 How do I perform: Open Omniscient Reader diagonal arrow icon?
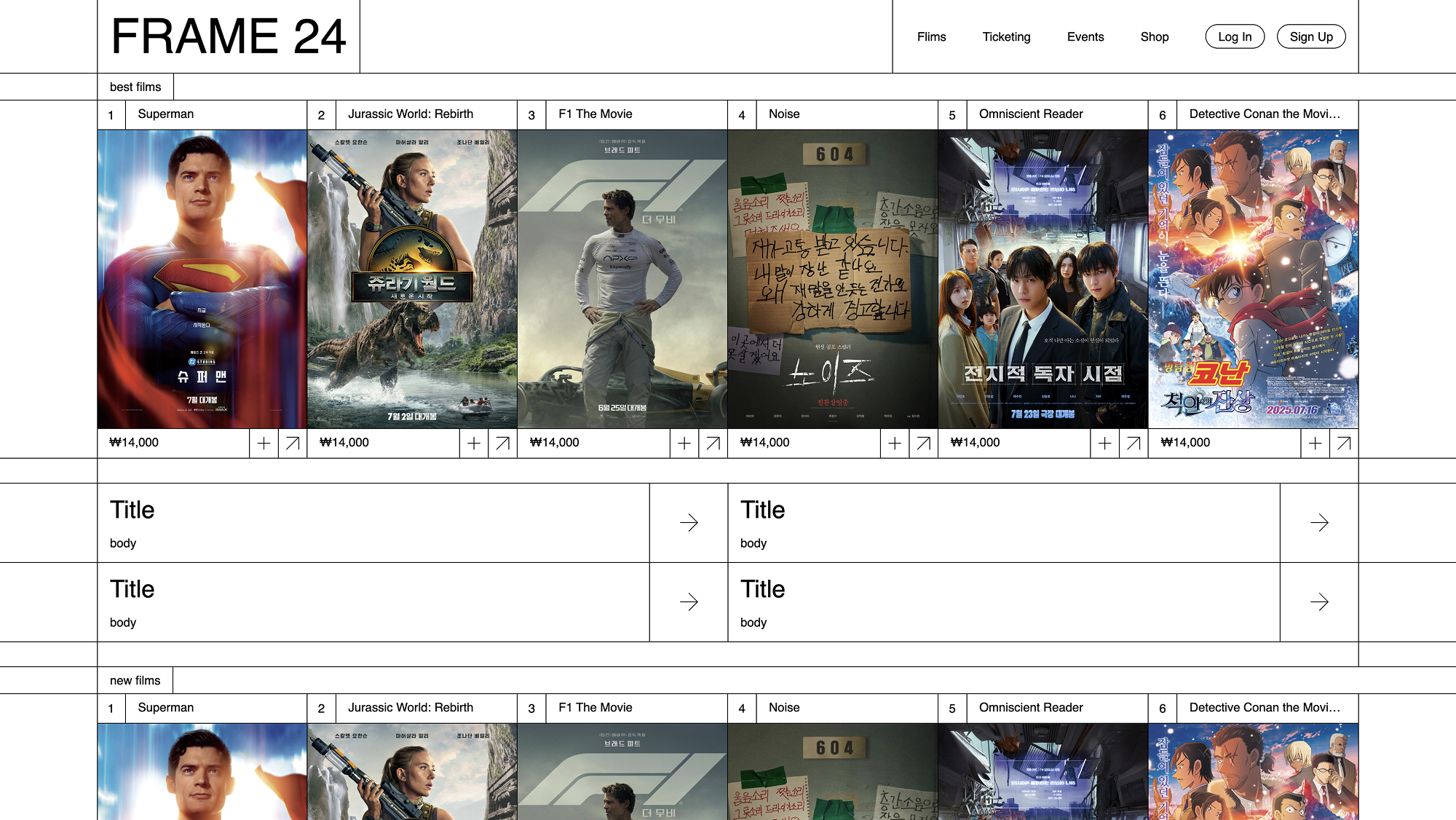[1134, 443]
